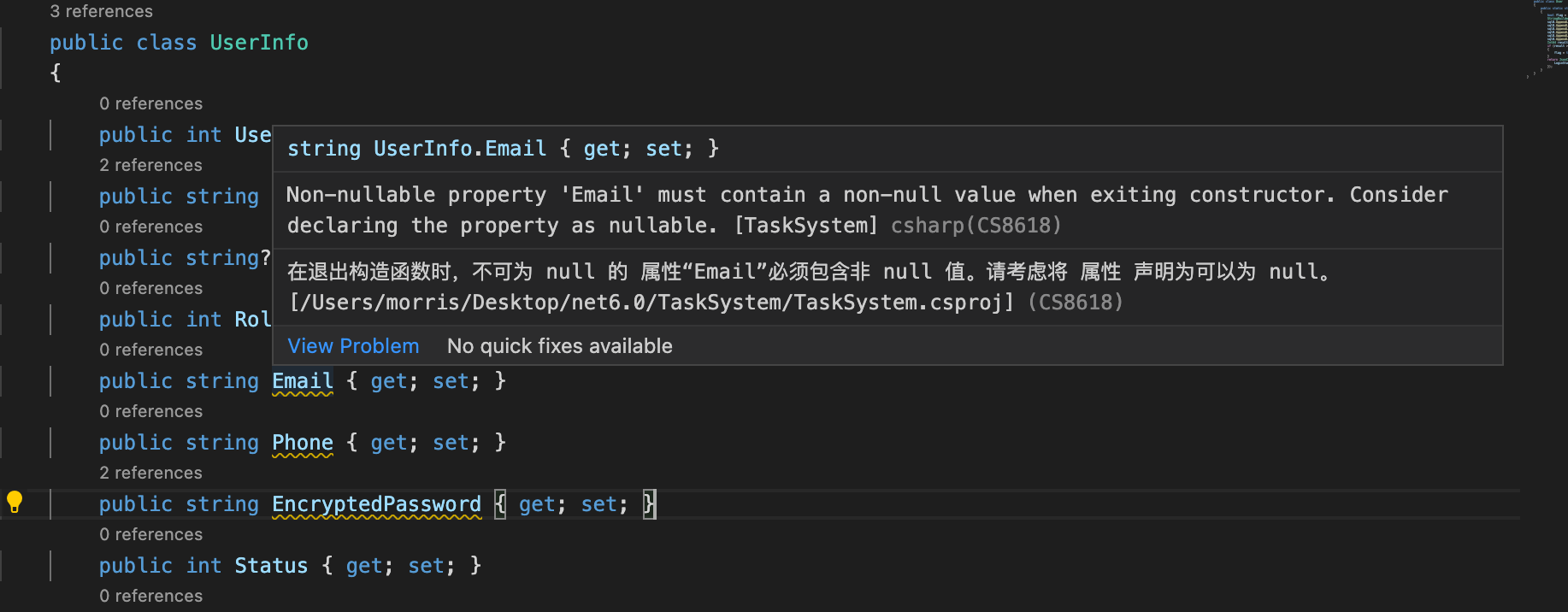Click the Phone property name
The height and width of the screenshot is (612, 1568).
(x=303, y=443)
